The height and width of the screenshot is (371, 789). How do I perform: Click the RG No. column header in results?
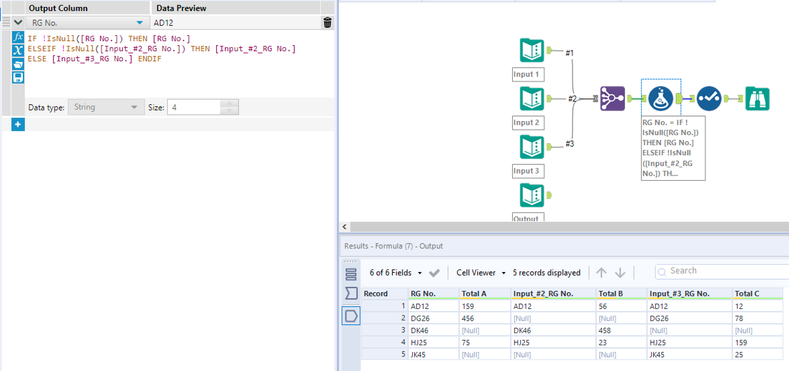(x=433, y=293)
